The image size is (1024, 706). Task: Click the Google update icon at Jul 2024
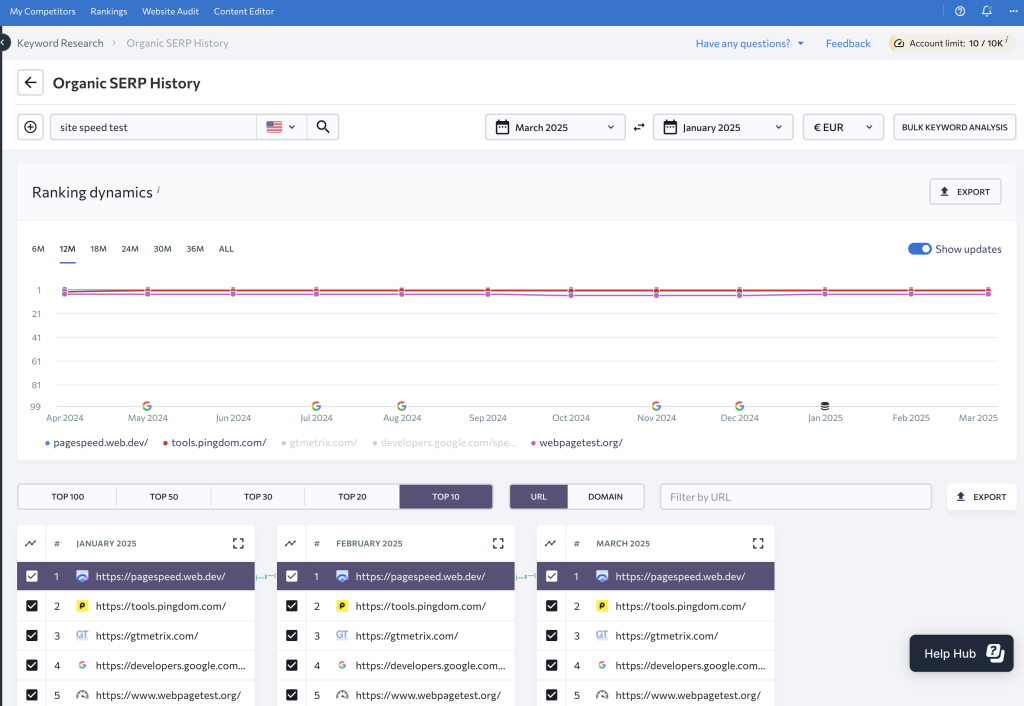click(x=316, y=406)
